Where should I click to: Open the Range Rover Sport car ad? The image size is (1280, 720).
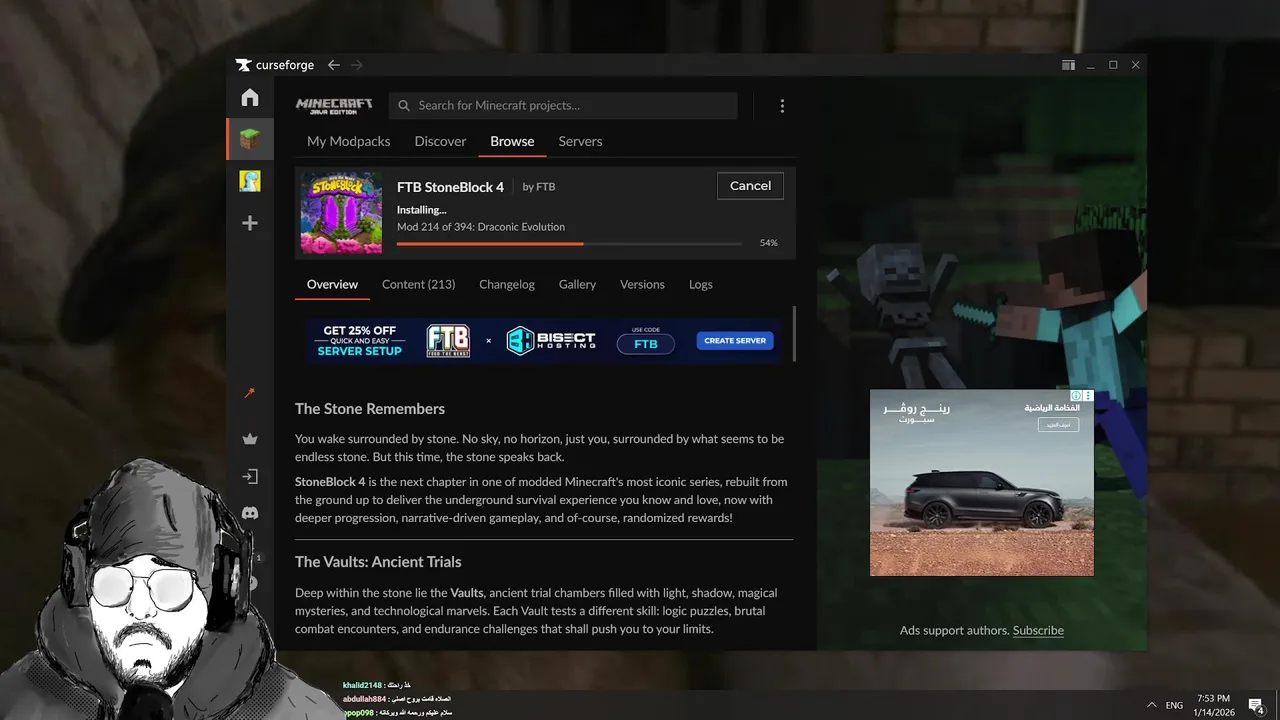pyautogui.click(x=982, y=483)
